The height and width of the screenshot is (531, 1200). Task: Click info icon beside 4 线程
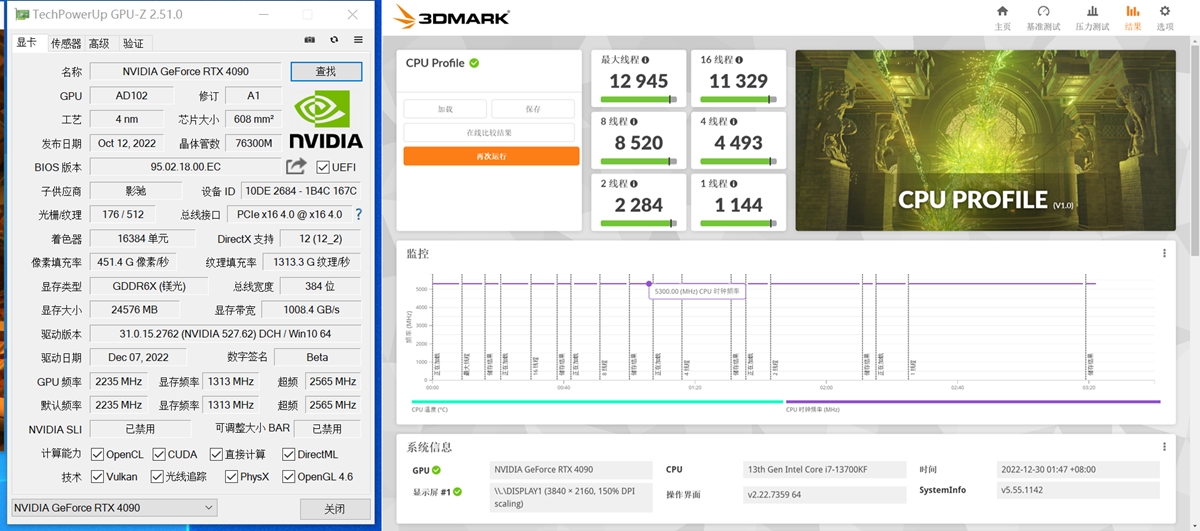[x=734, y=122]
